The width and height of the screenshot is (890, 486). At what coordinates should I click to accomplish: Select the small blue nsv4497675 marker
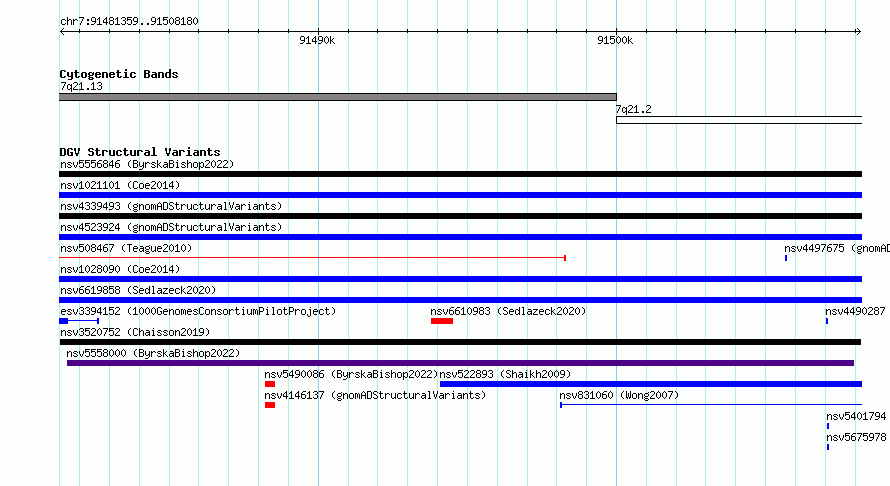click(786, 258)
